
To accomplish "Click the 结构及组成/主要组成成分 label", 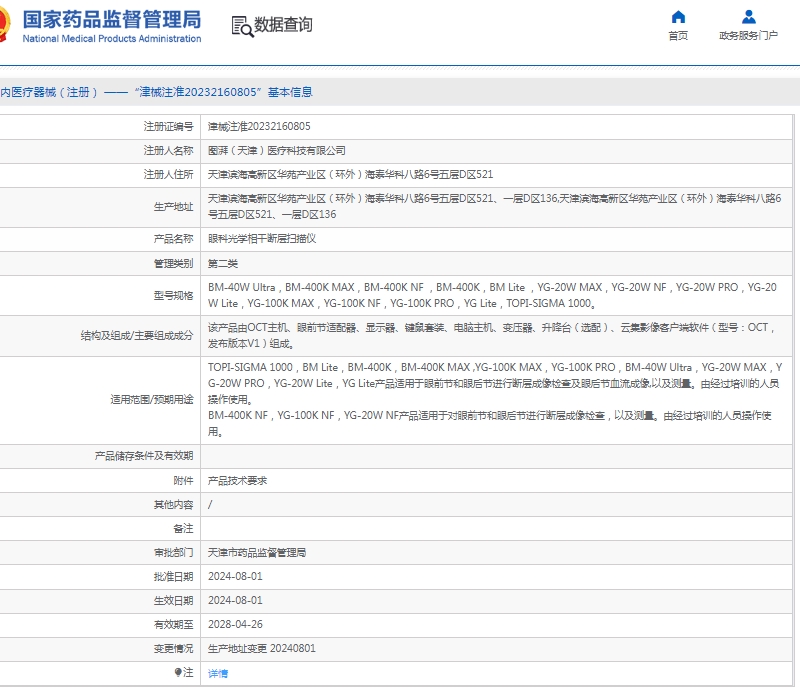I will tap(137, 335).
